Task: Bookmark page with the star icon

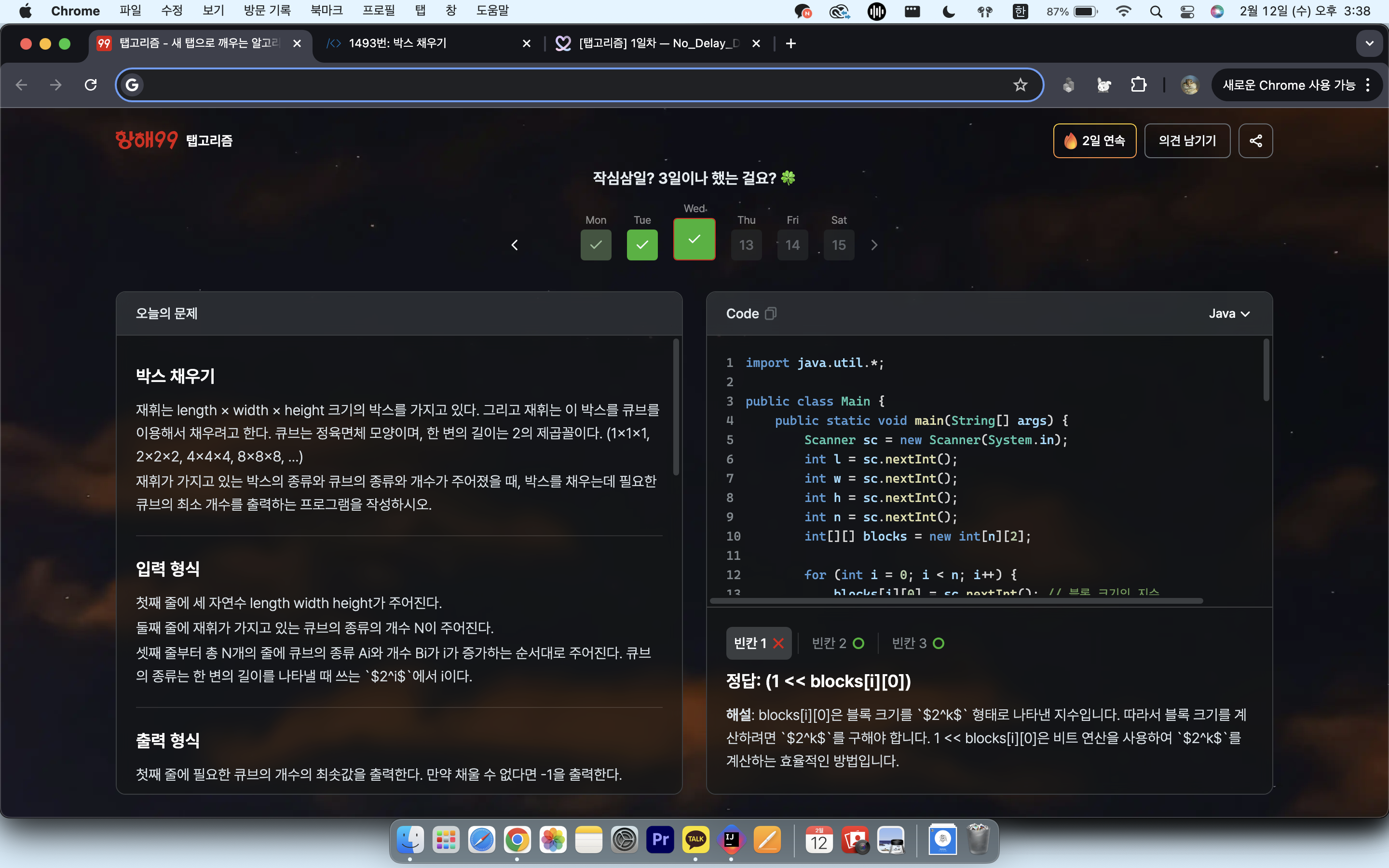Action: click(x=1020, y=85)
